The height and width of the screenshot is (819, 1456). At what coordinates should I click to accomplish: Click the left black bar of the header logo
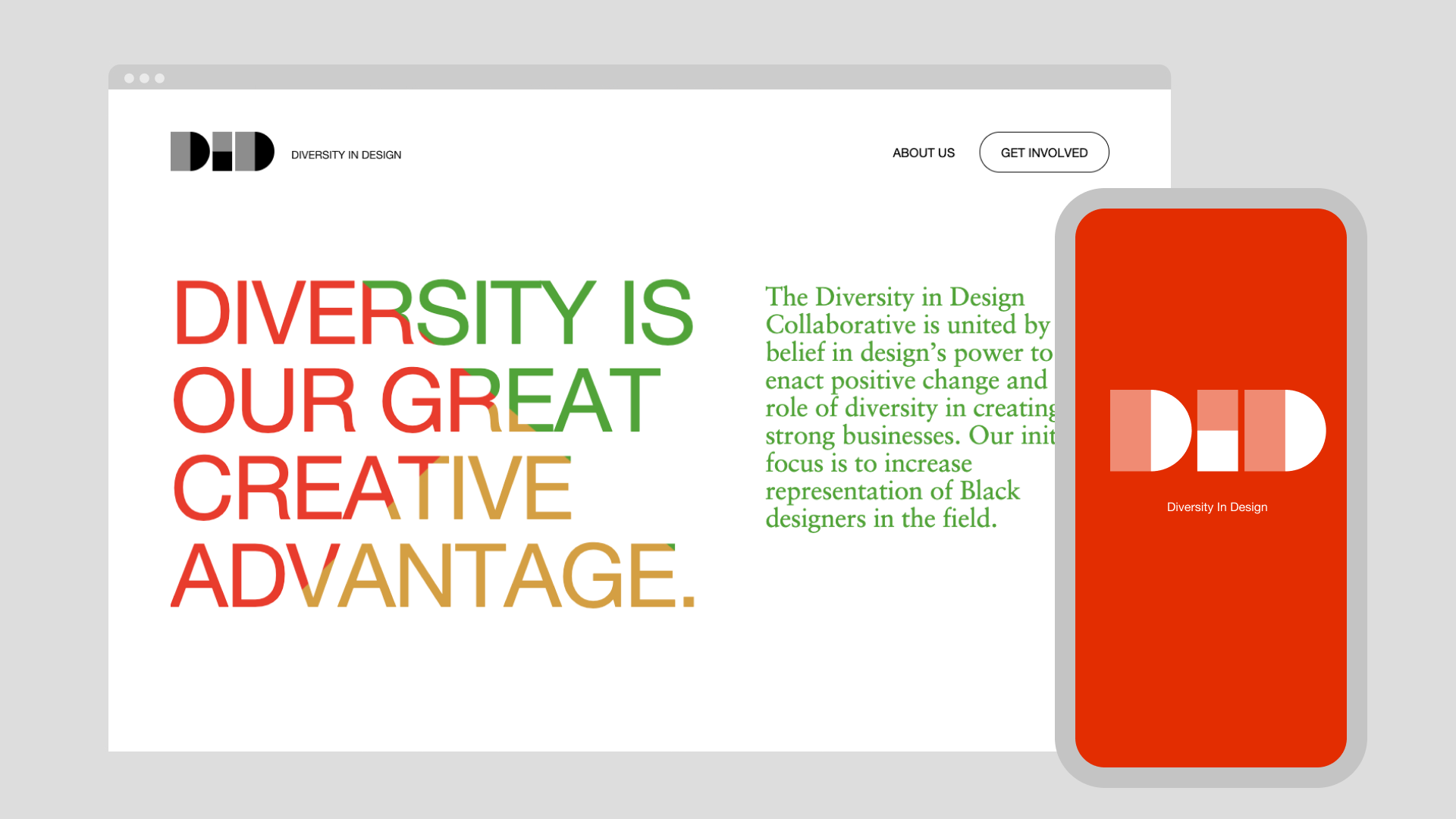click(180, 151)
